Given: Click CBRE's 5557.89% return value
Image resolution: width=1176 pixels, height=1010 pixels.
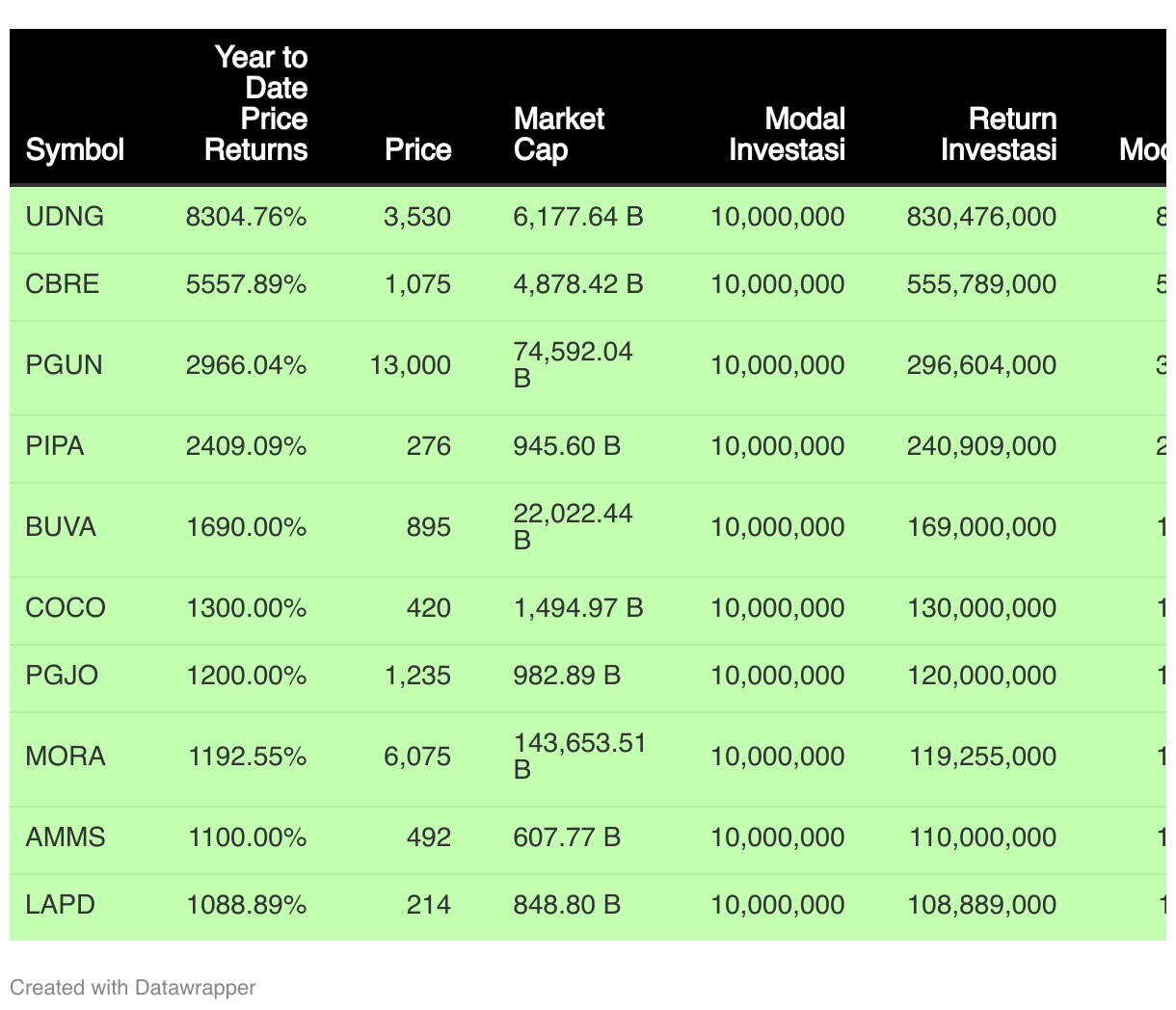Looking at the screenshot, I should (246, 284).
